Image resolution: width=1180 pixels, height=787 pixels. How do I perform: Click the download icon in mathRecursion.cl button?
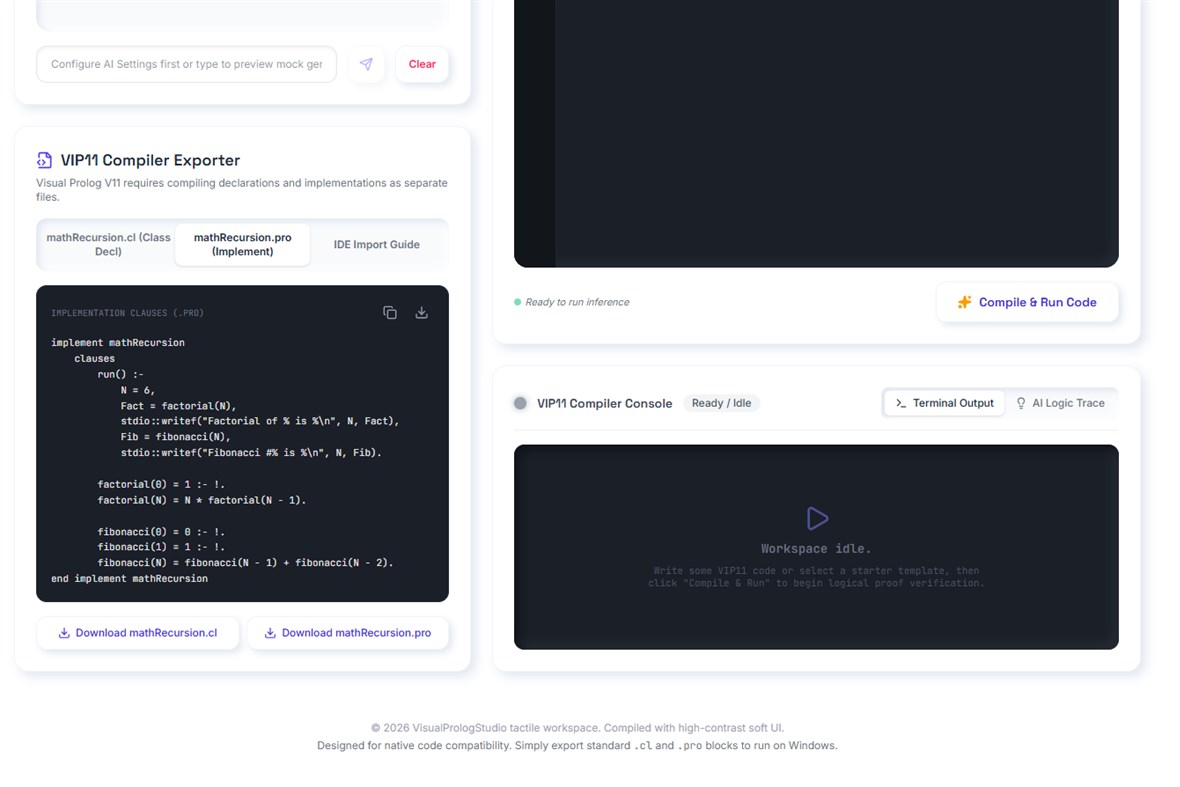pyautogui.click(x=64, y=633)
